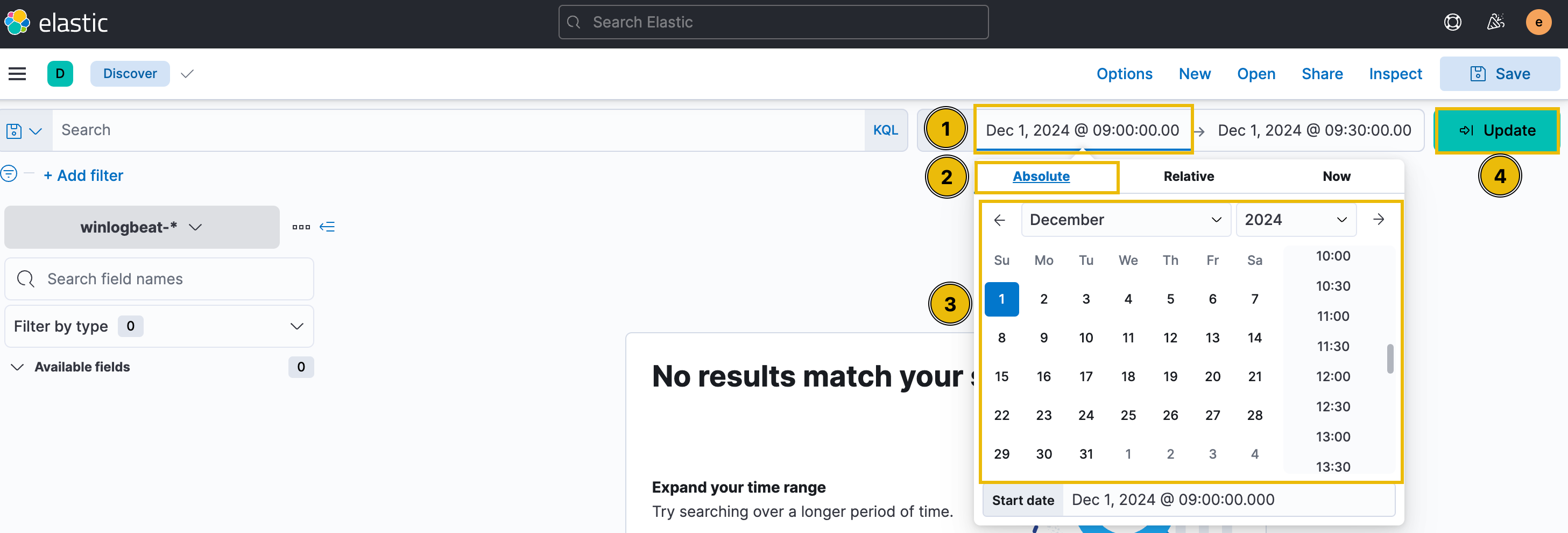Click the KQL query search field
This screenshot has width=1568, height=533.
(x=458, y=130)
